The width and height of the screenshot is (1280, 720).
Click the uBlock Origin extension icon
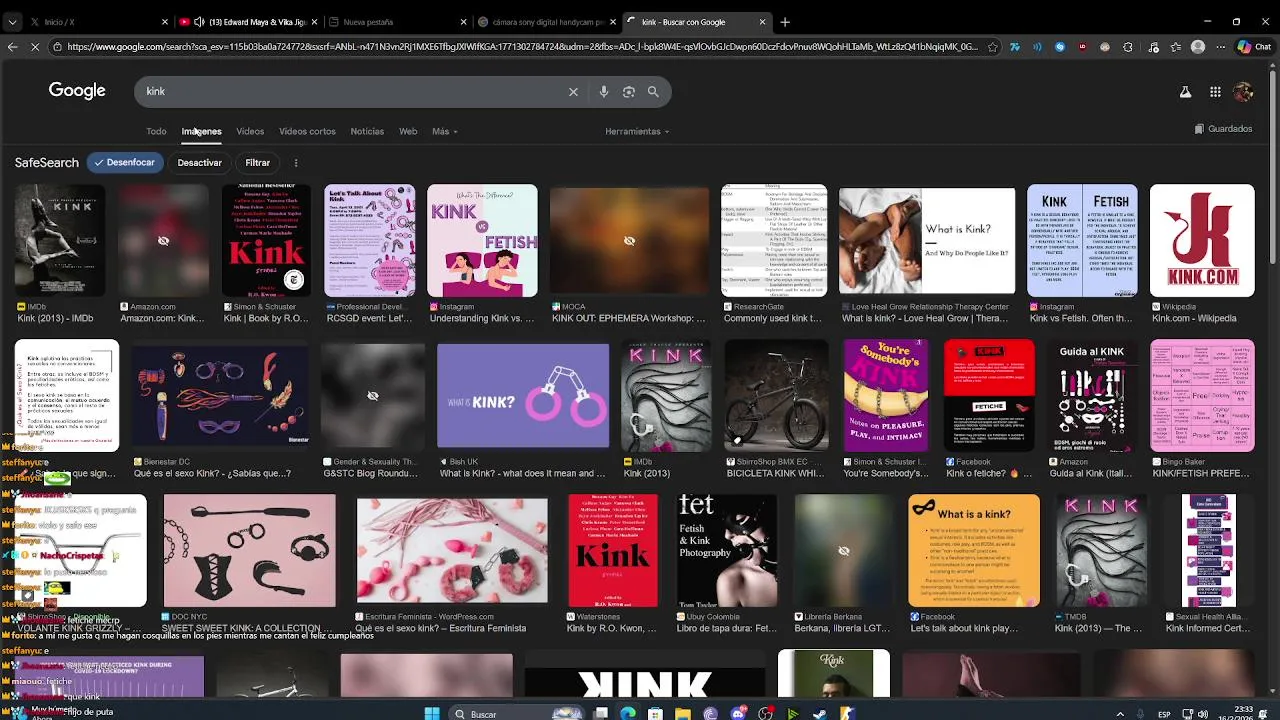[x=1082, y=46]
